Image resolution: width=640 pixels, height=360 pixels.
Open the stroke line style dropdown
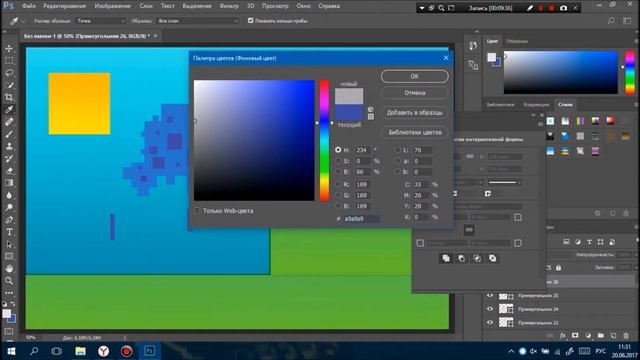[x=504, y=182]
